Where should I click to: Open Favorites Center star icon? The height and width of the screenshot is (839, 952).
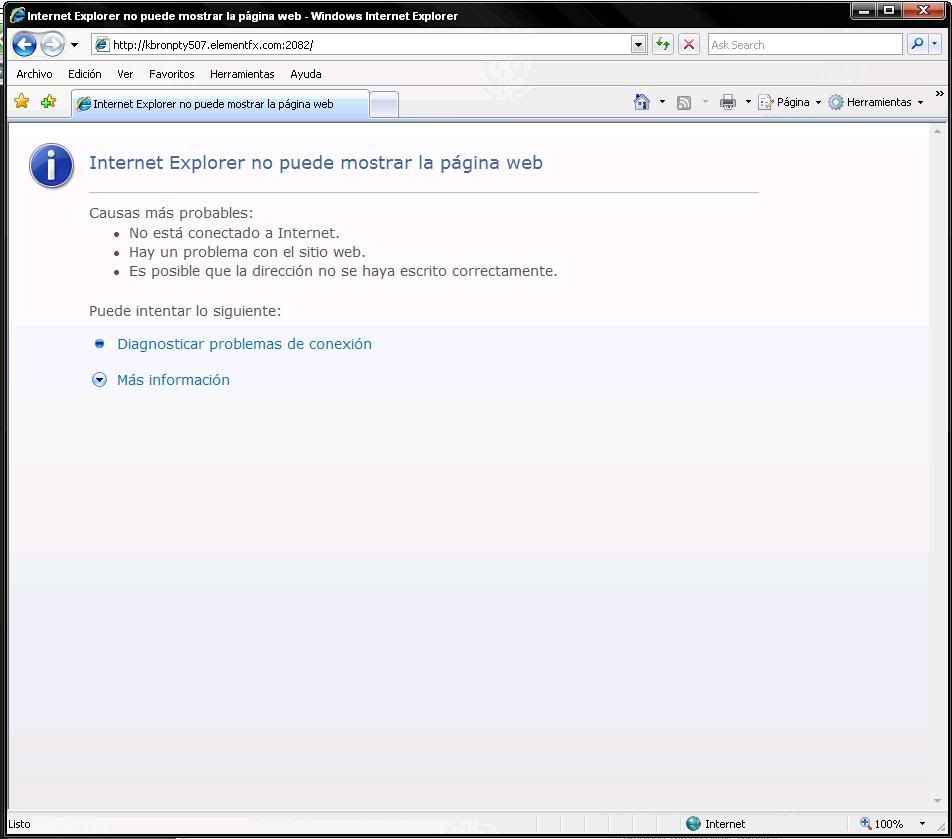(x=22, y=101)
